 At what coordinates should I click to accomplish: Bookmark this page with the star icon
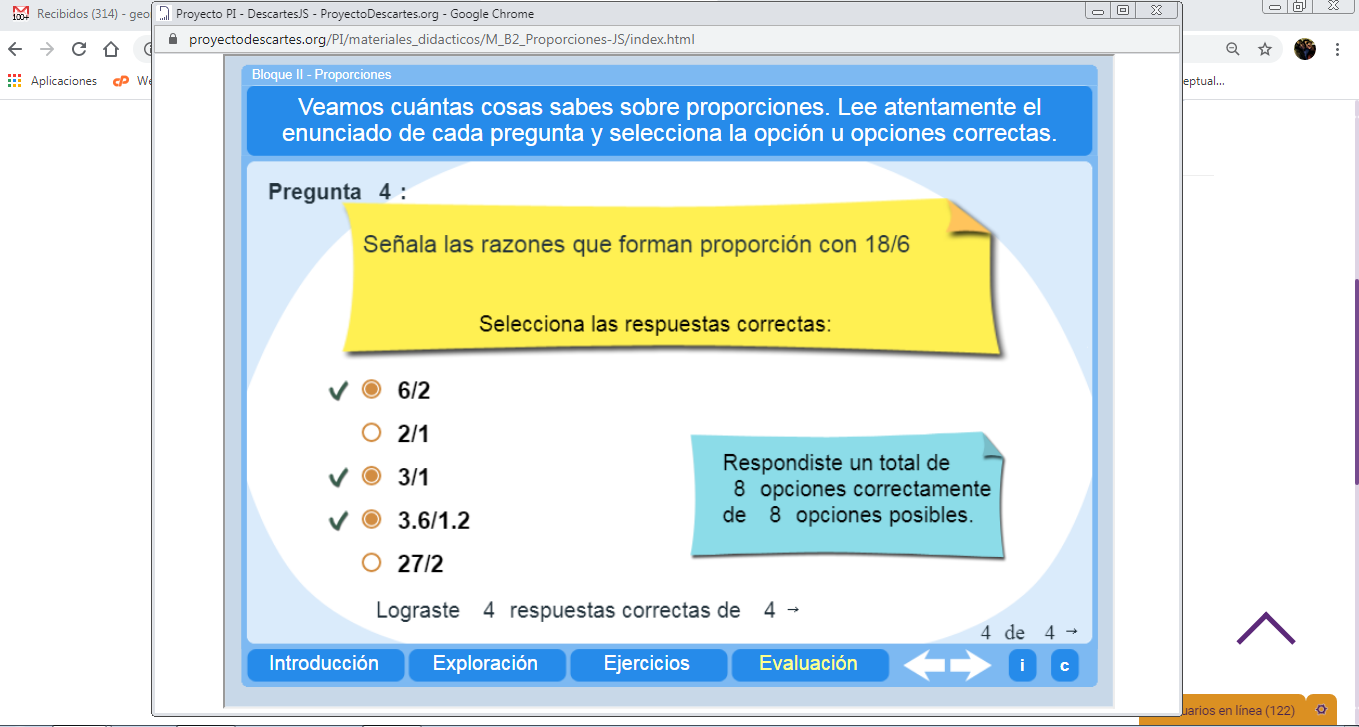[1265, 49]
